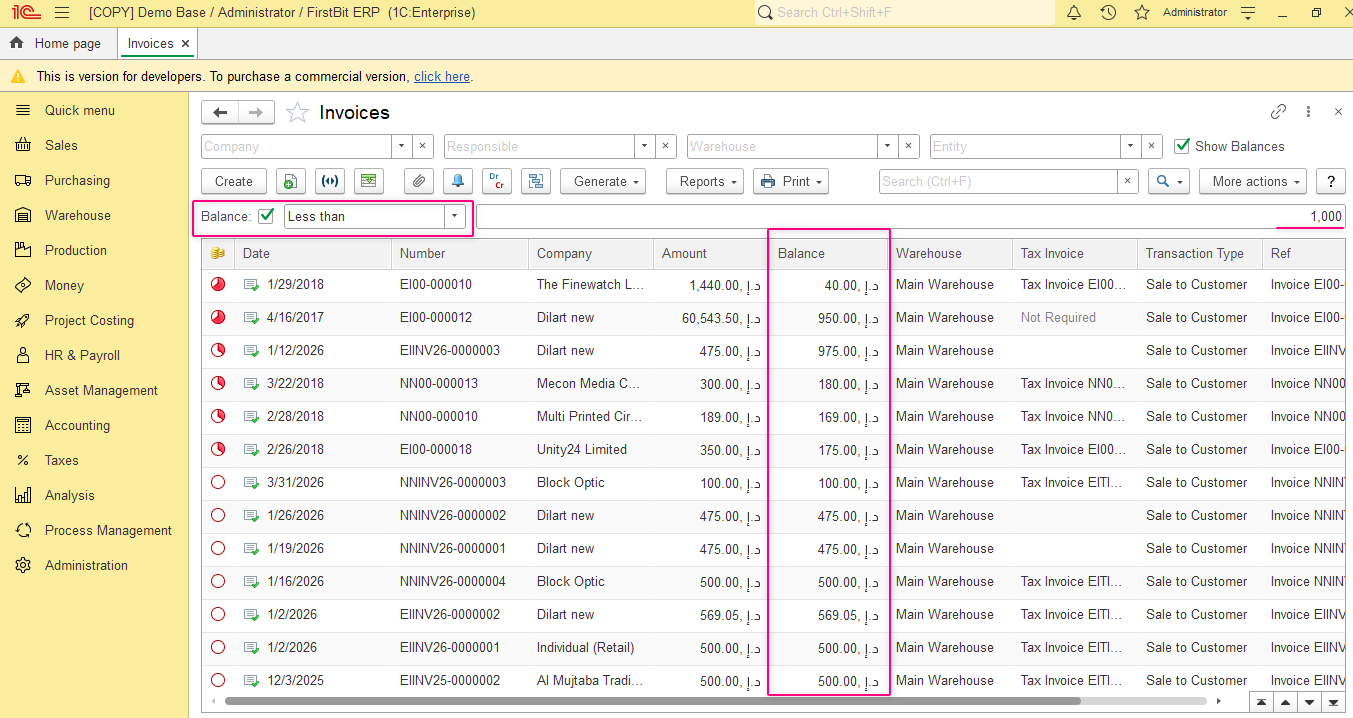Navigate back with the left arrow
The width and height of the screenshot is (1353, 718).
point(220,112)
